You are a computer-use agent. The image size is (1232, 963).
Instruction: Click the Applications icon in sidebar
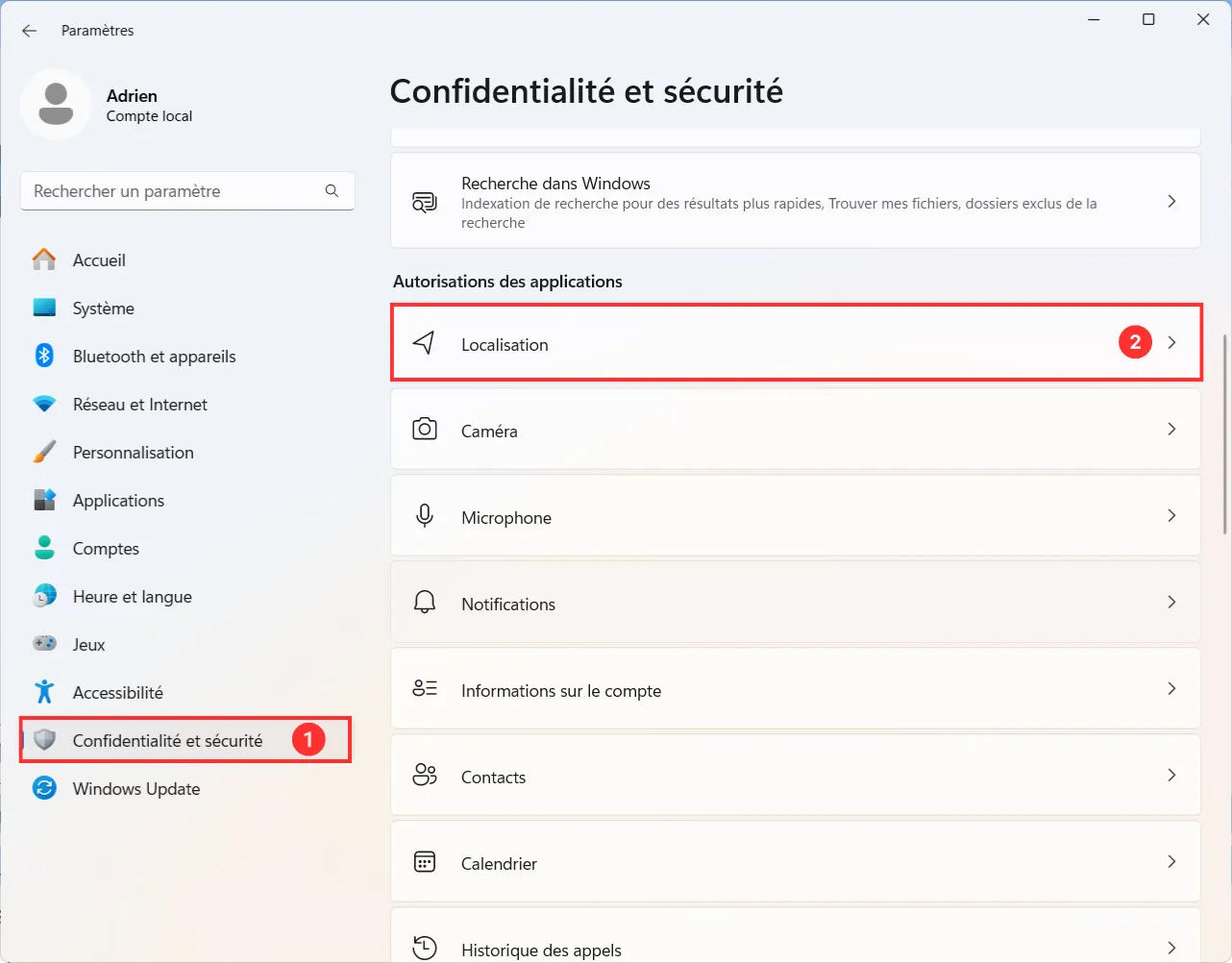[44, 500]
